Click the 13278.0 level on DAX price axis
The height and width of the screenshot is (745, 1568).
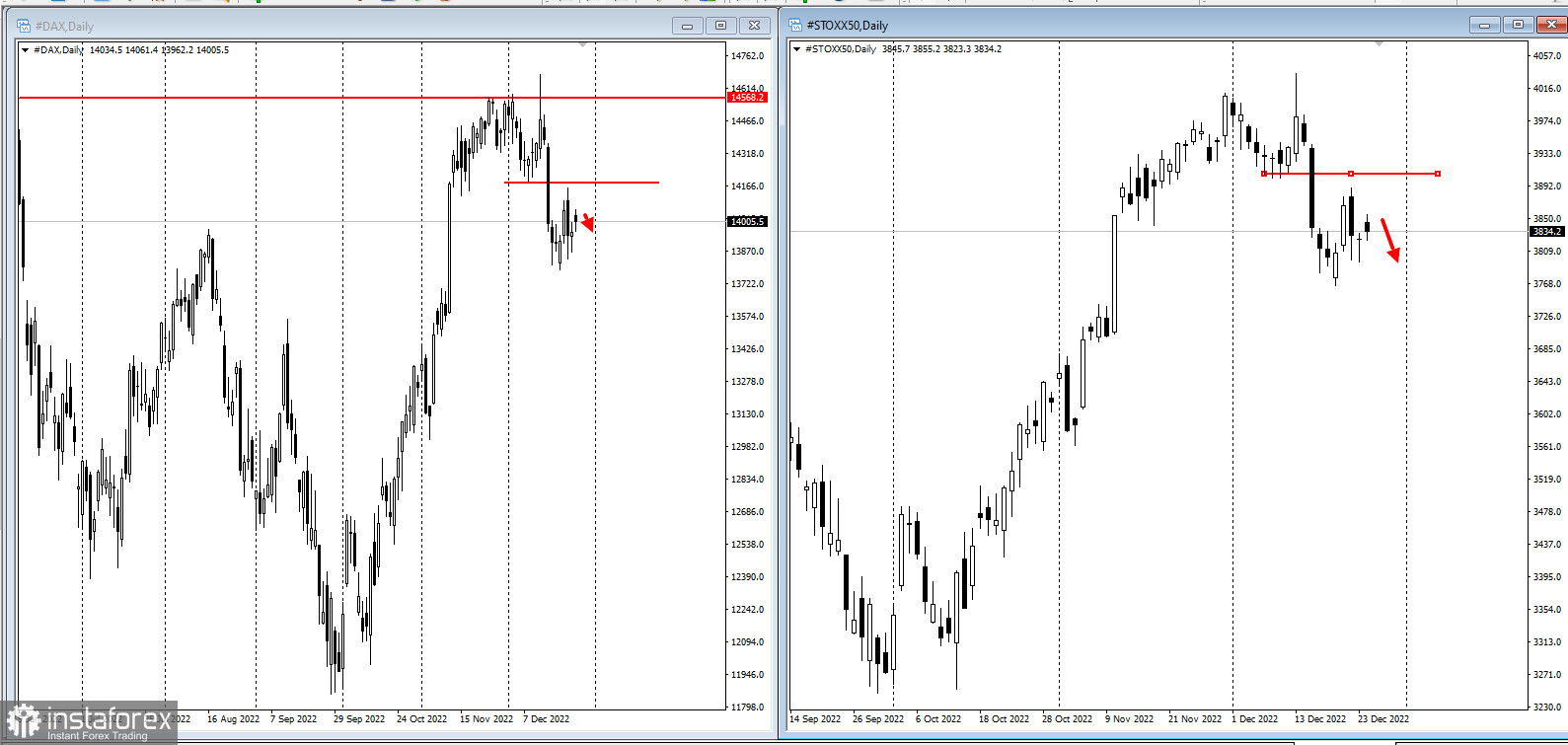pos(747,382)
